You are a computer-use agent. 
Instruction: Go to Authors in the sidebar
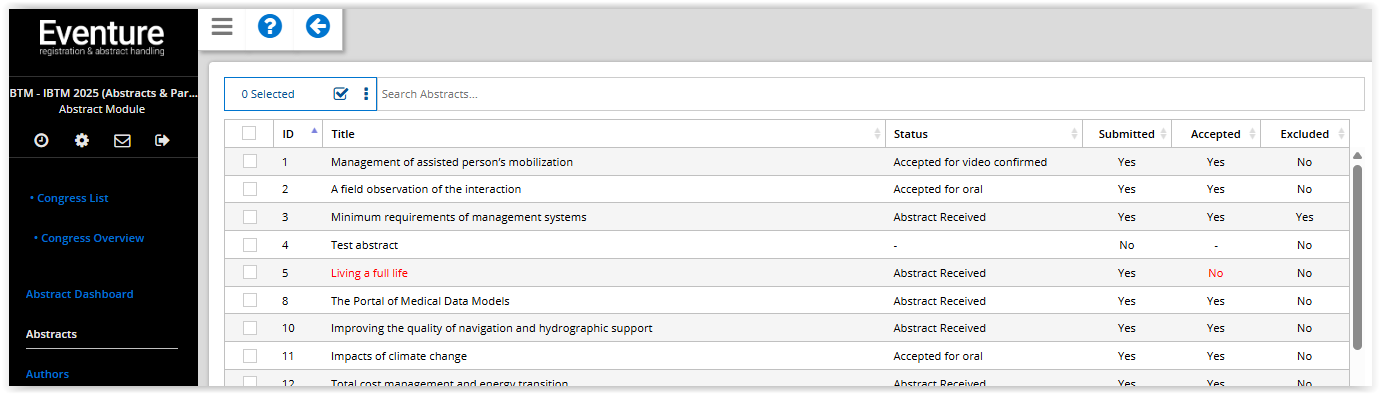(47, 374)
